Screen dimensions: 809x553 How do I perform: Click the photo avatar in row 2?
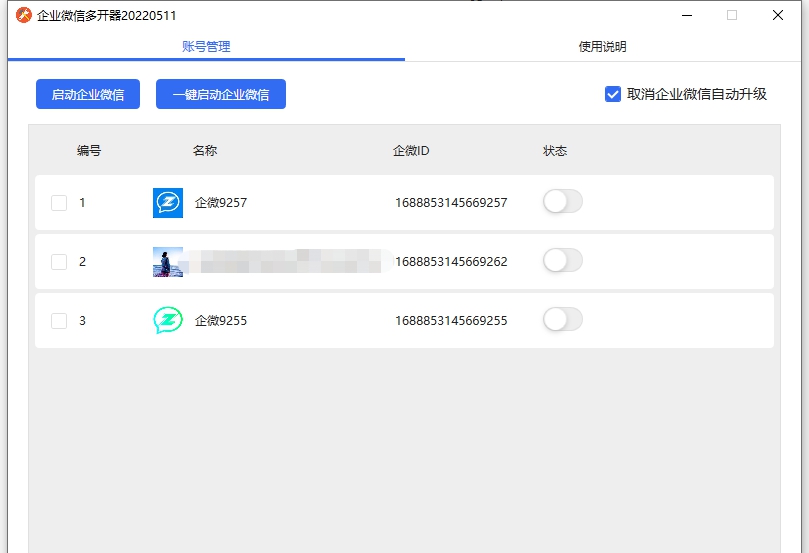point(168,262)
